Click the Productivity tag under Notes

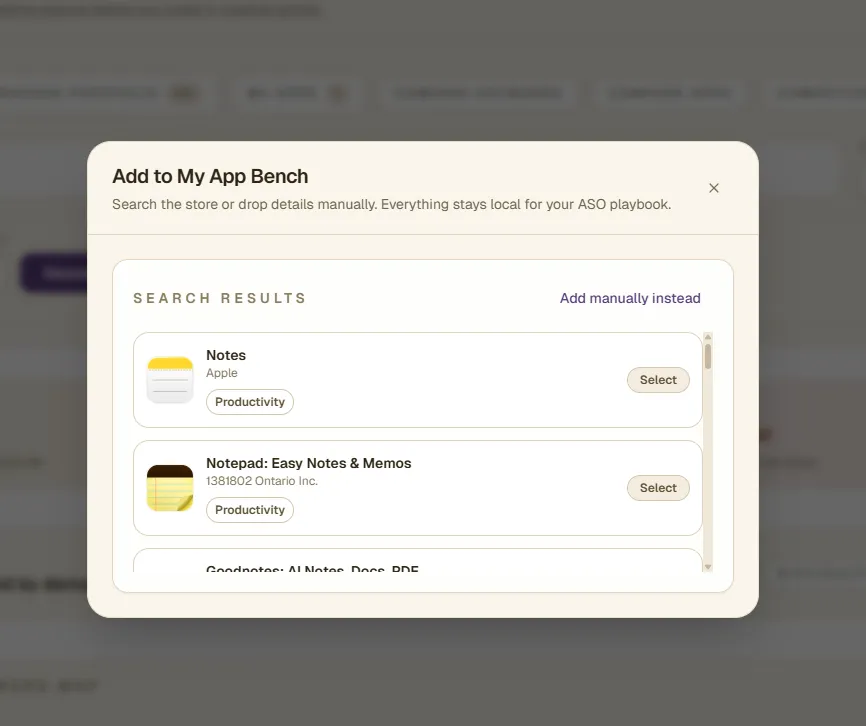point(250,402)
